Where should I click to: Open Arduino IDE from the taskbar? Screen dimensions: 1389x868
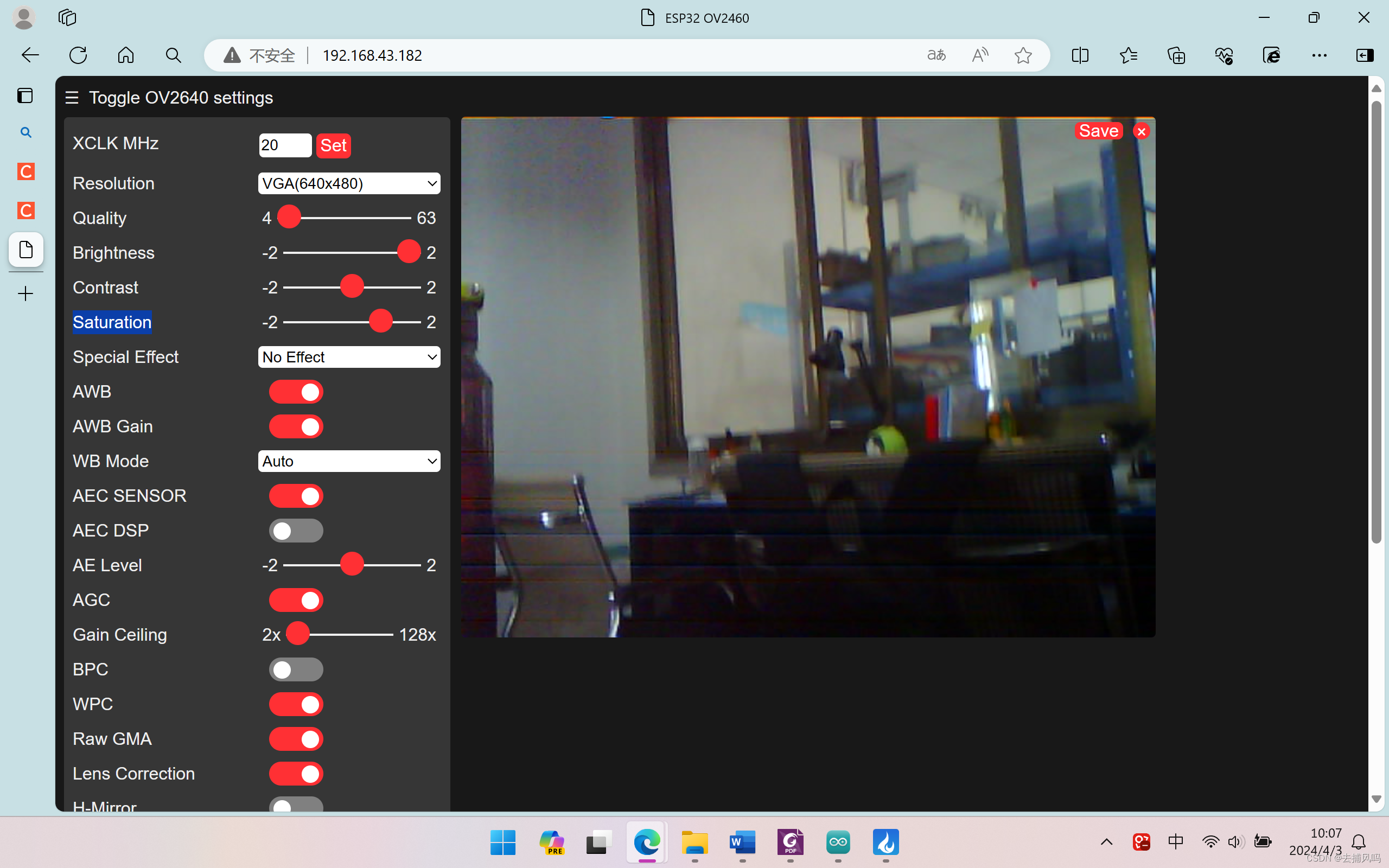pyautogui.click(x=838, y=842)
